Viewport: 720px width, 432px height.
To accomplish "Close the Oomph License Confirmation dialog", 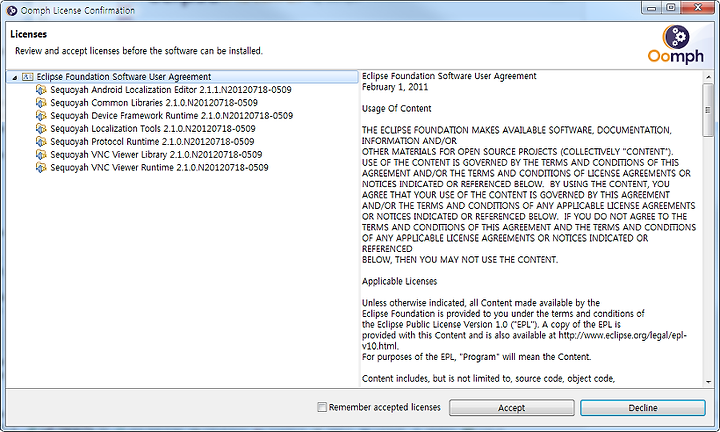I will click(698, 7).
